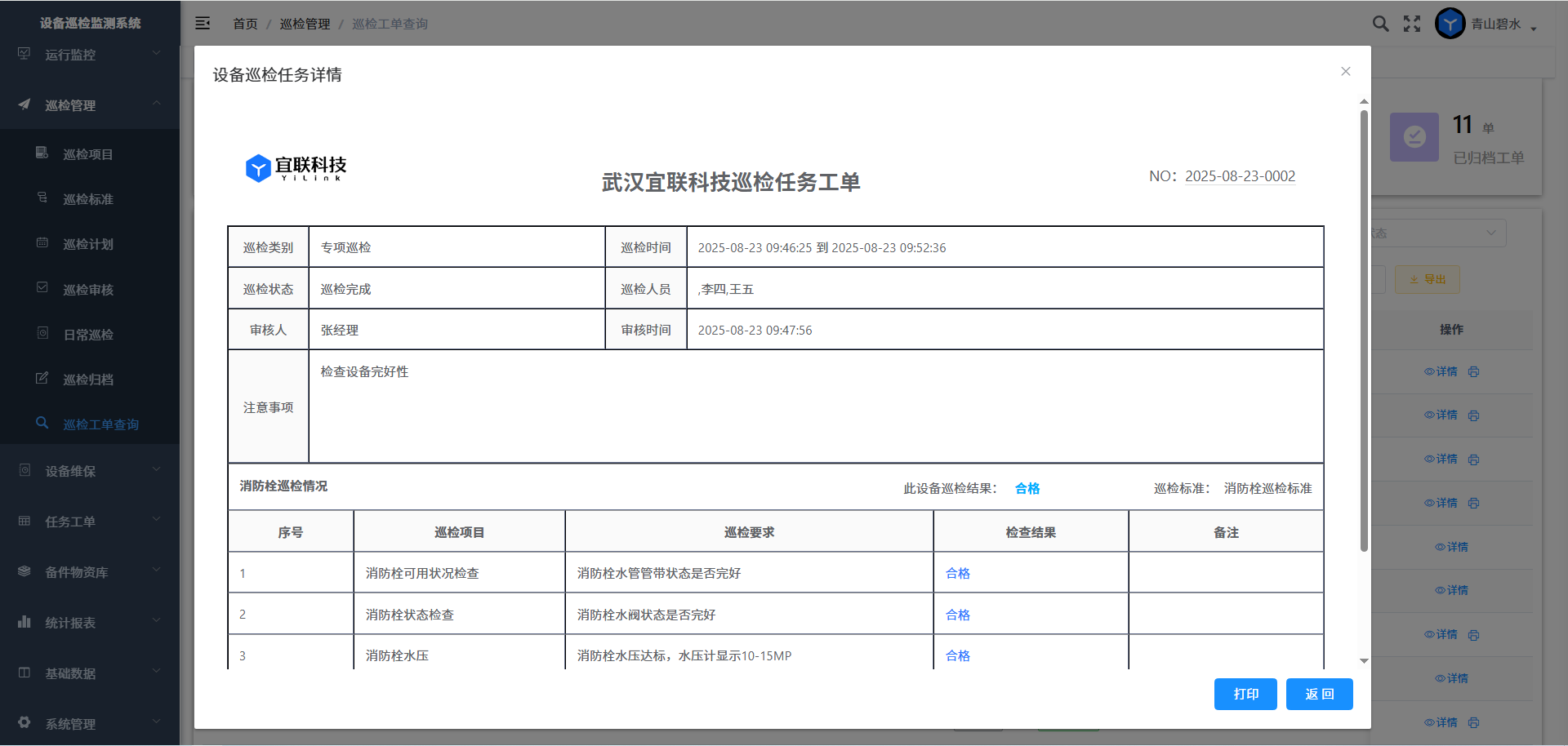Viewport: 1568px width, 746px height.
Task: Click the 宜联科技 logo in work order
Action: coord(296,168)
